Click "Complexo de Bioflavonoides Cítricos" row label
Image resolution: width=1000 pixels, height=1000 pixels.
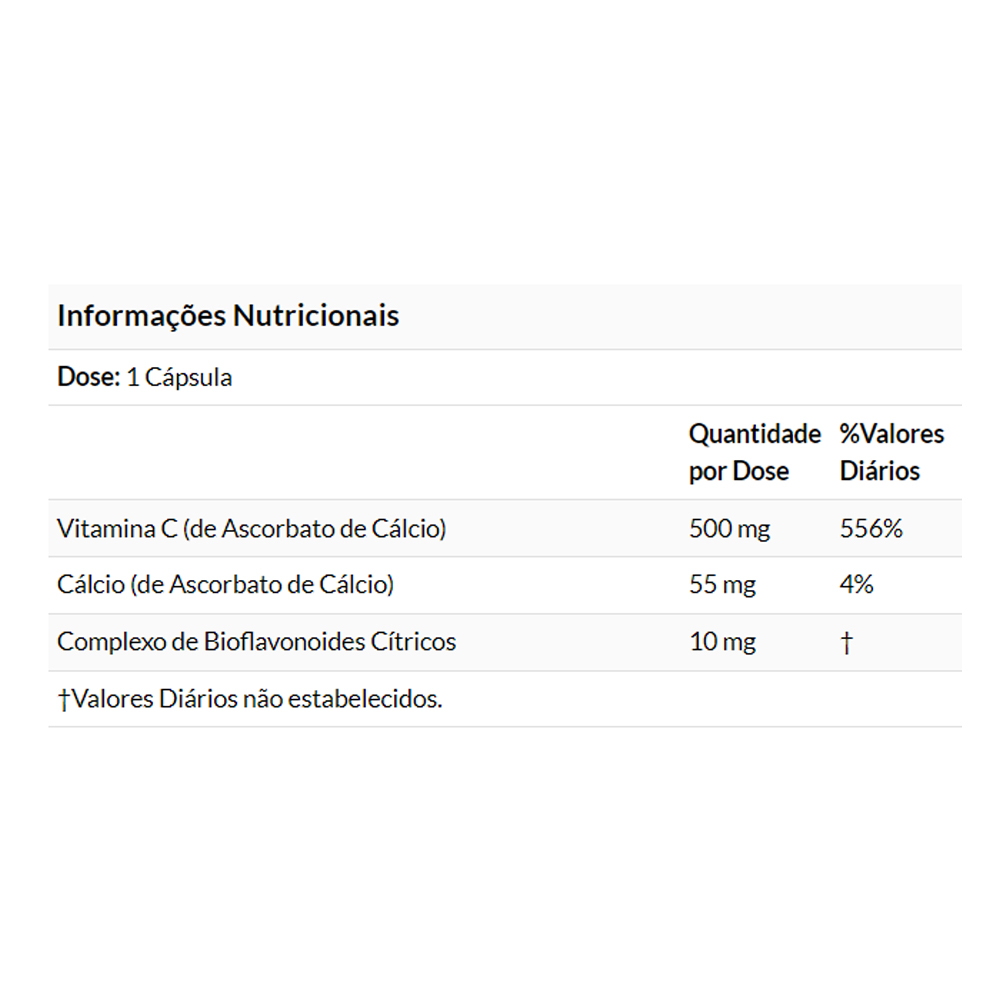pos(256,642)
